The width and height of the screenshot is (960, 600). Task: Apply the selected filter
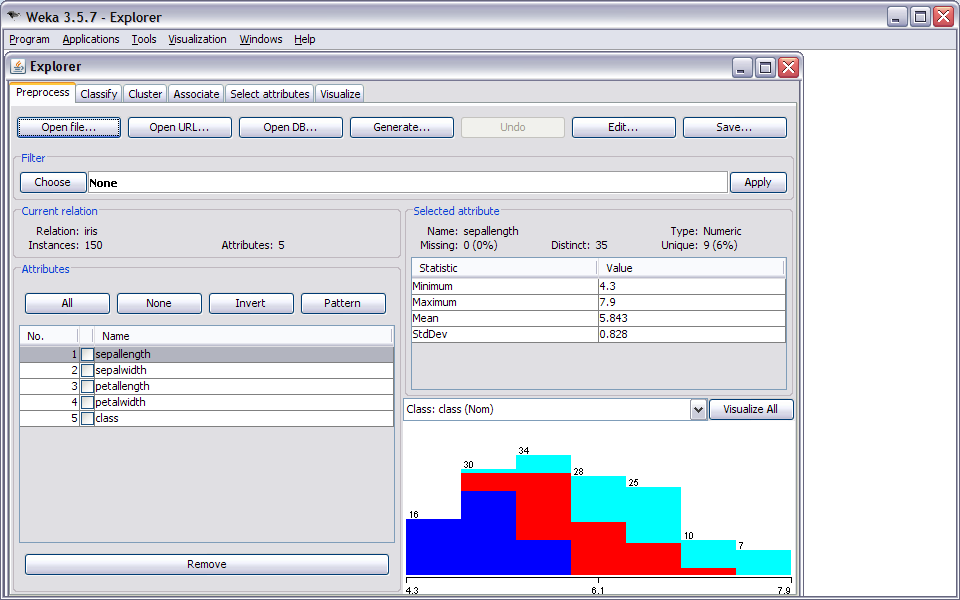758,182
